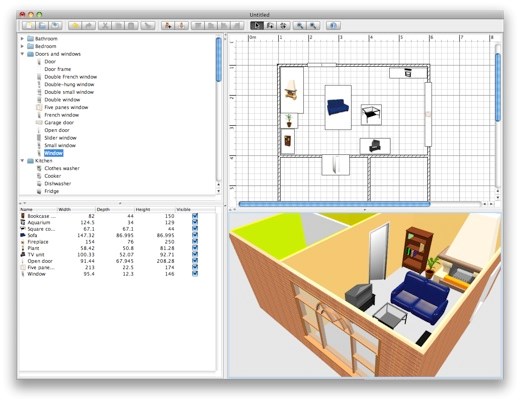
Task: Click the New home toolbar icon
Action: click(x=29, y=26)
